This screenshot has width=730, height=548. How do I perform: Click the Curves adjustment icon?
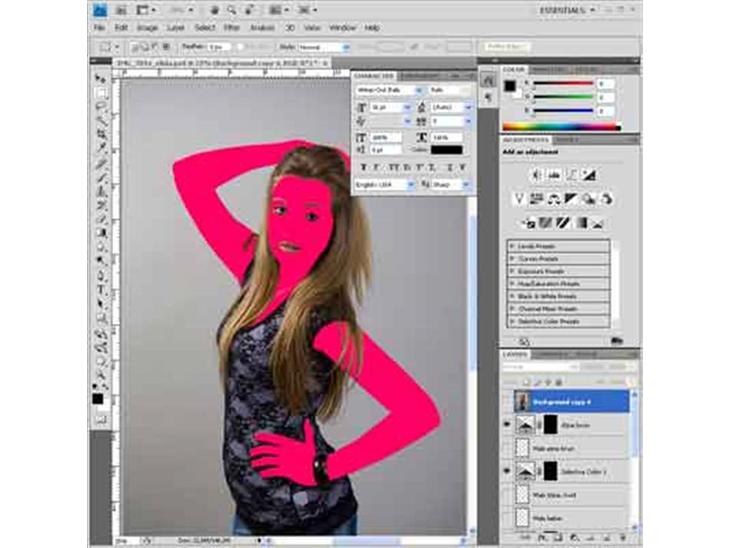571,173
